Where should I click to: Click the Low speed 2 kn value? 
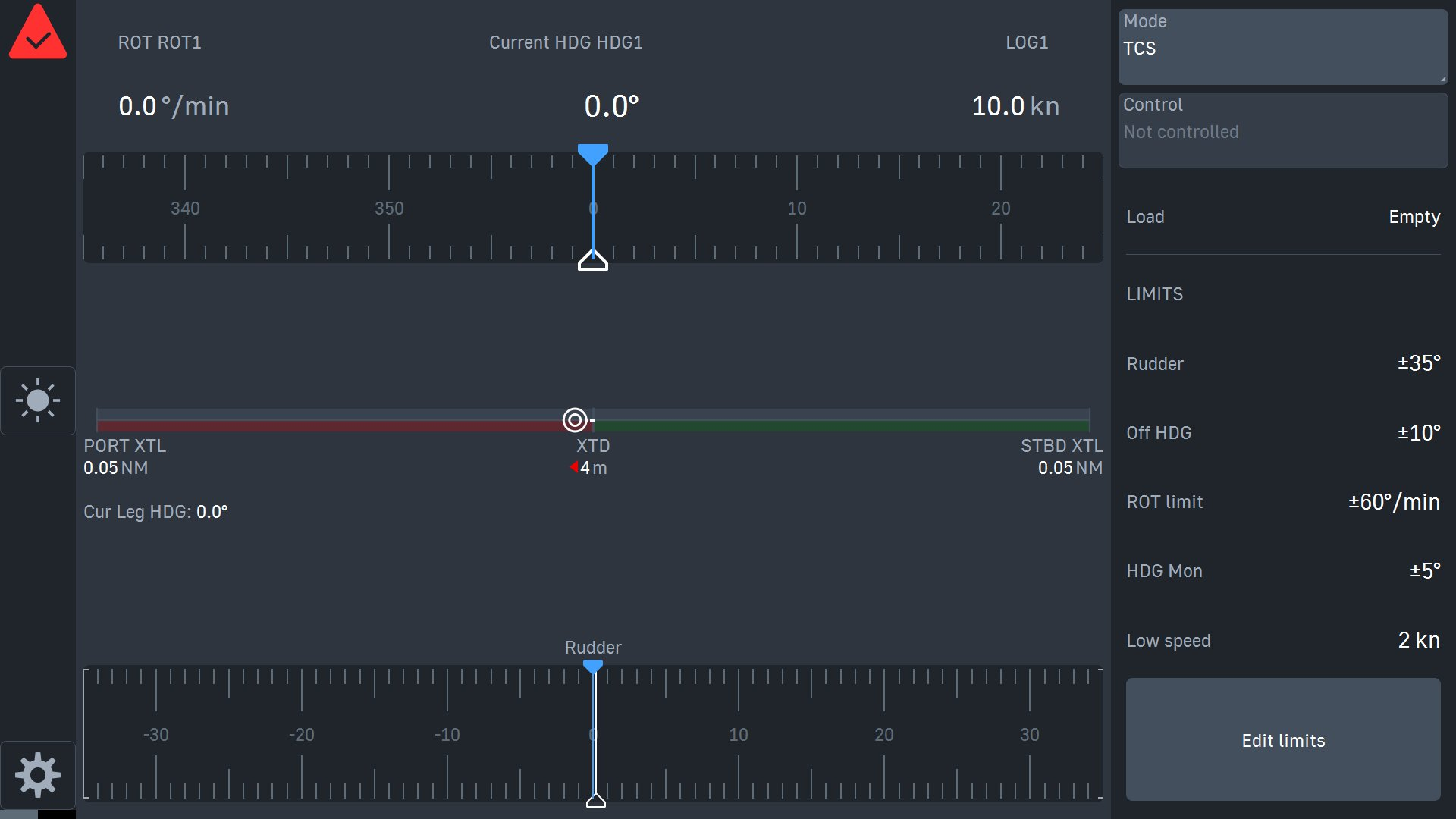tap(1419, 640)
